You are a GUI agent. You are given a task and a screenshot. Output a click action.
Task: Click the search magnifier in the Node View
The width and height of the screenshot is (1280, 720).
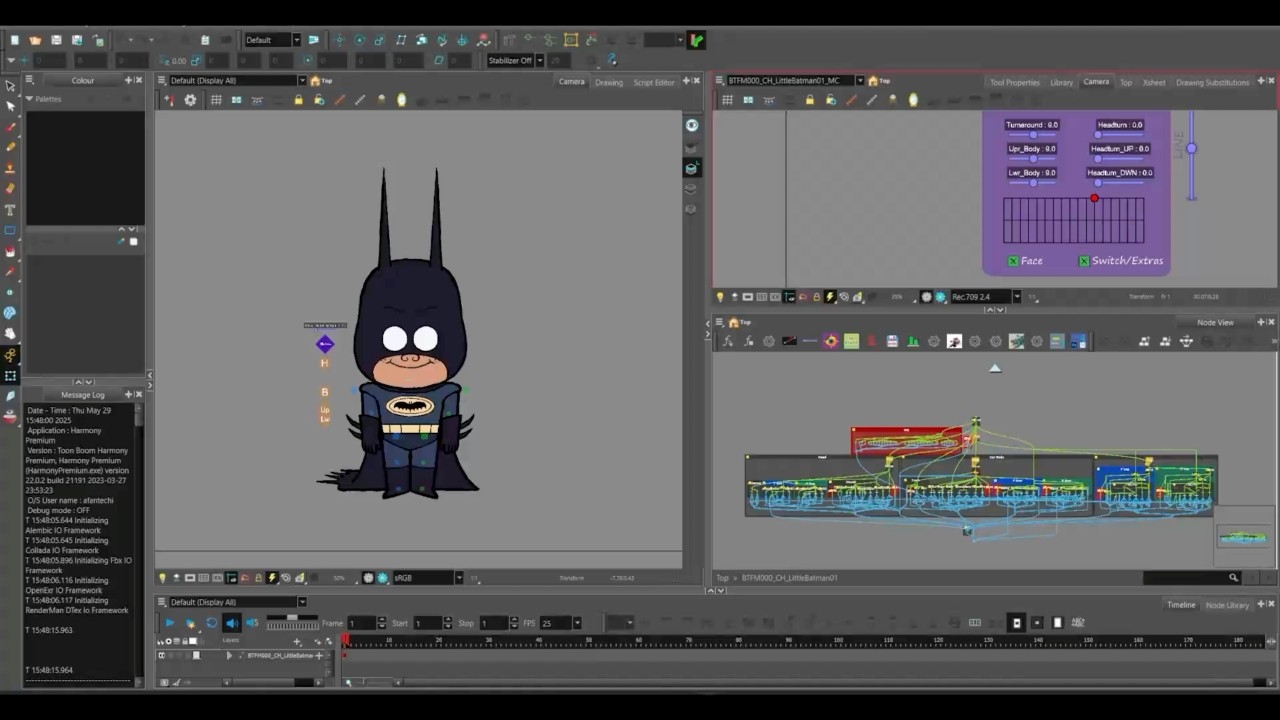click(x=1233, y=578)
